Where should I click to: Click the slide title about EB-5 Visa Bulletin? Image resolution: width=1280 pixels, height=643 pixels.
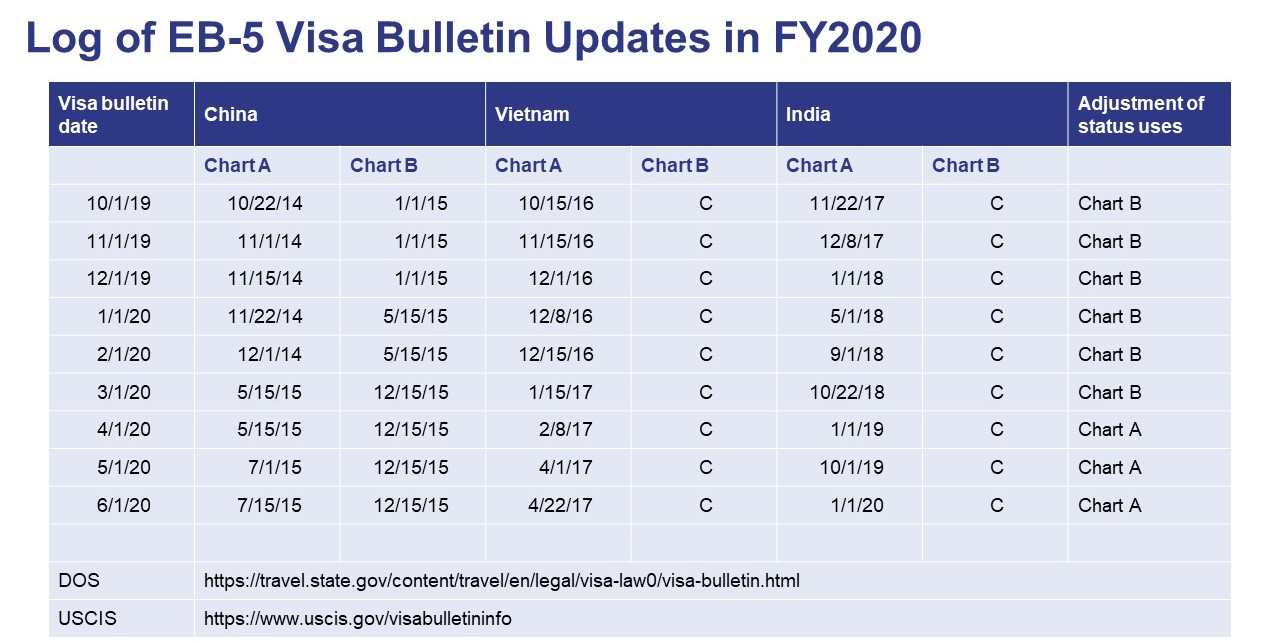point(473,39)
